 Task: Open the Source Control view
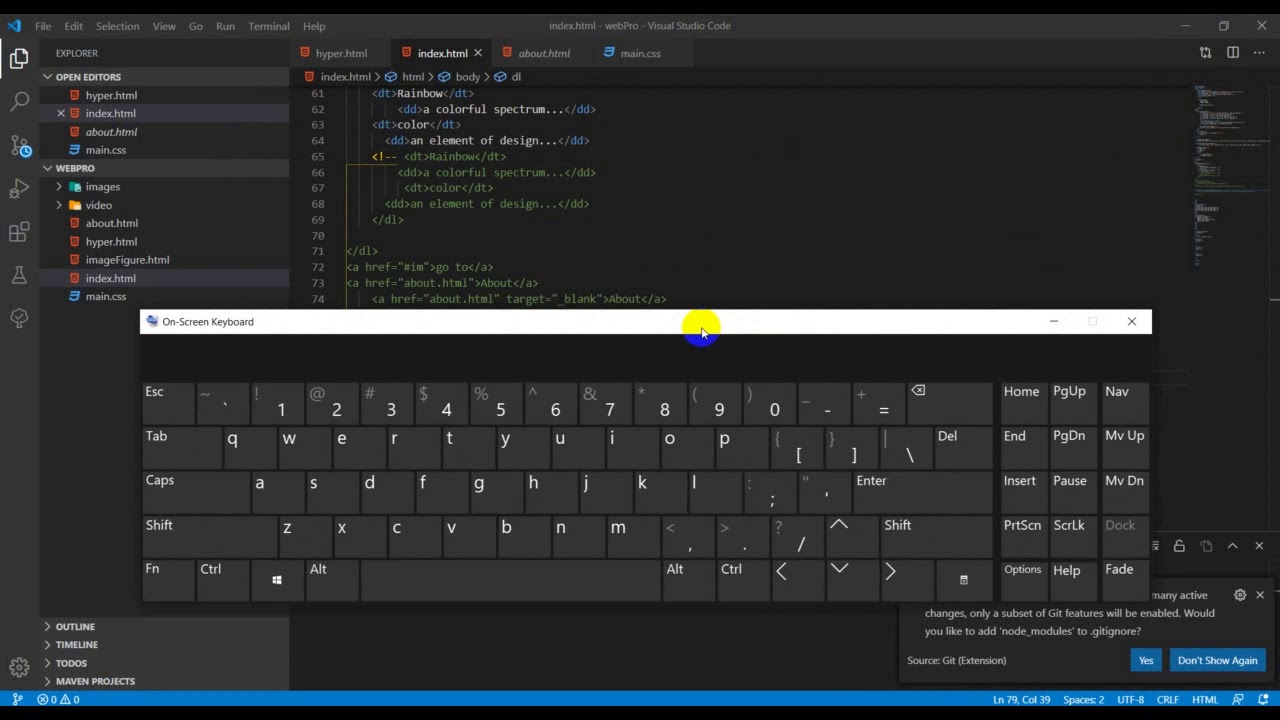(19, 146)
